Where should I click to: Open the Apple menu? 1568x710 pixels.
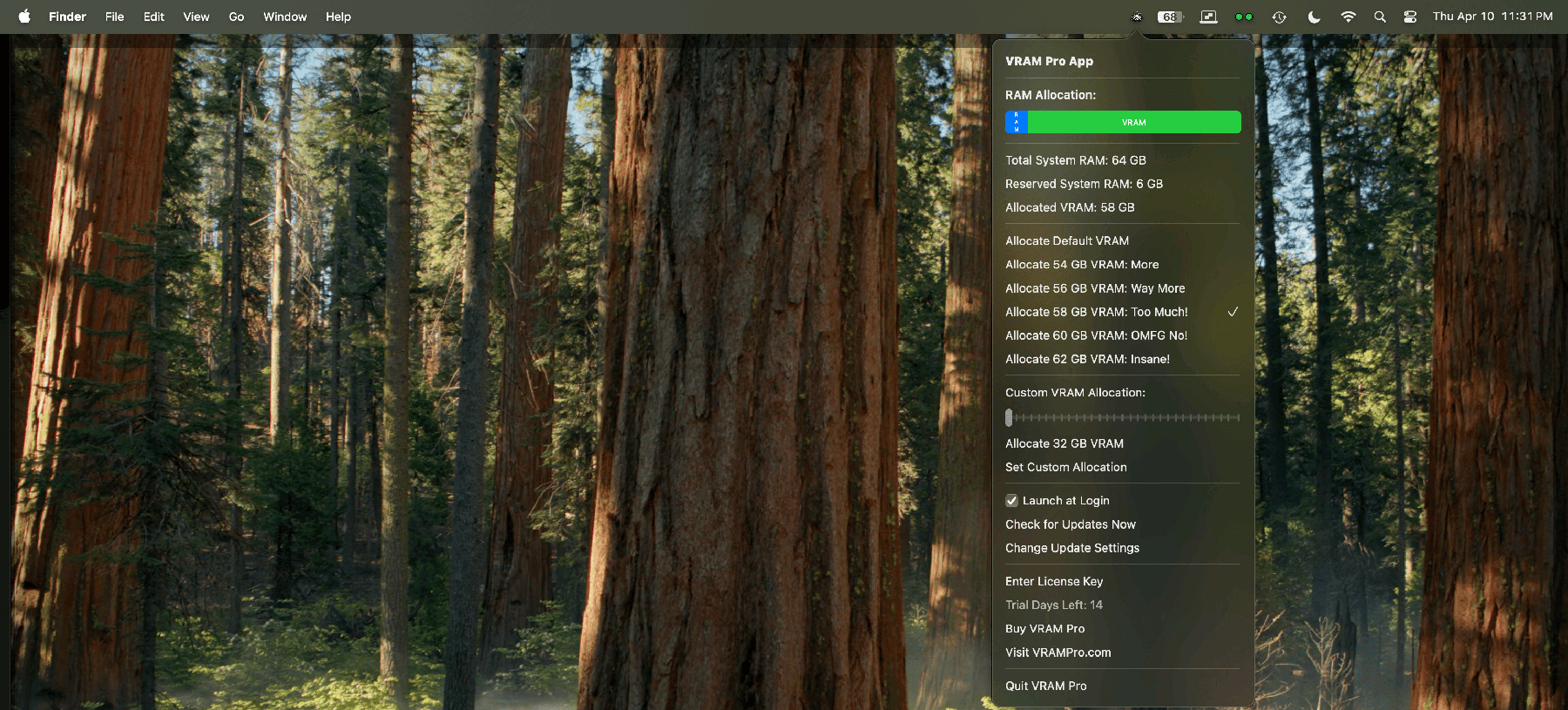pyautogui.click(x=24, y=17)
